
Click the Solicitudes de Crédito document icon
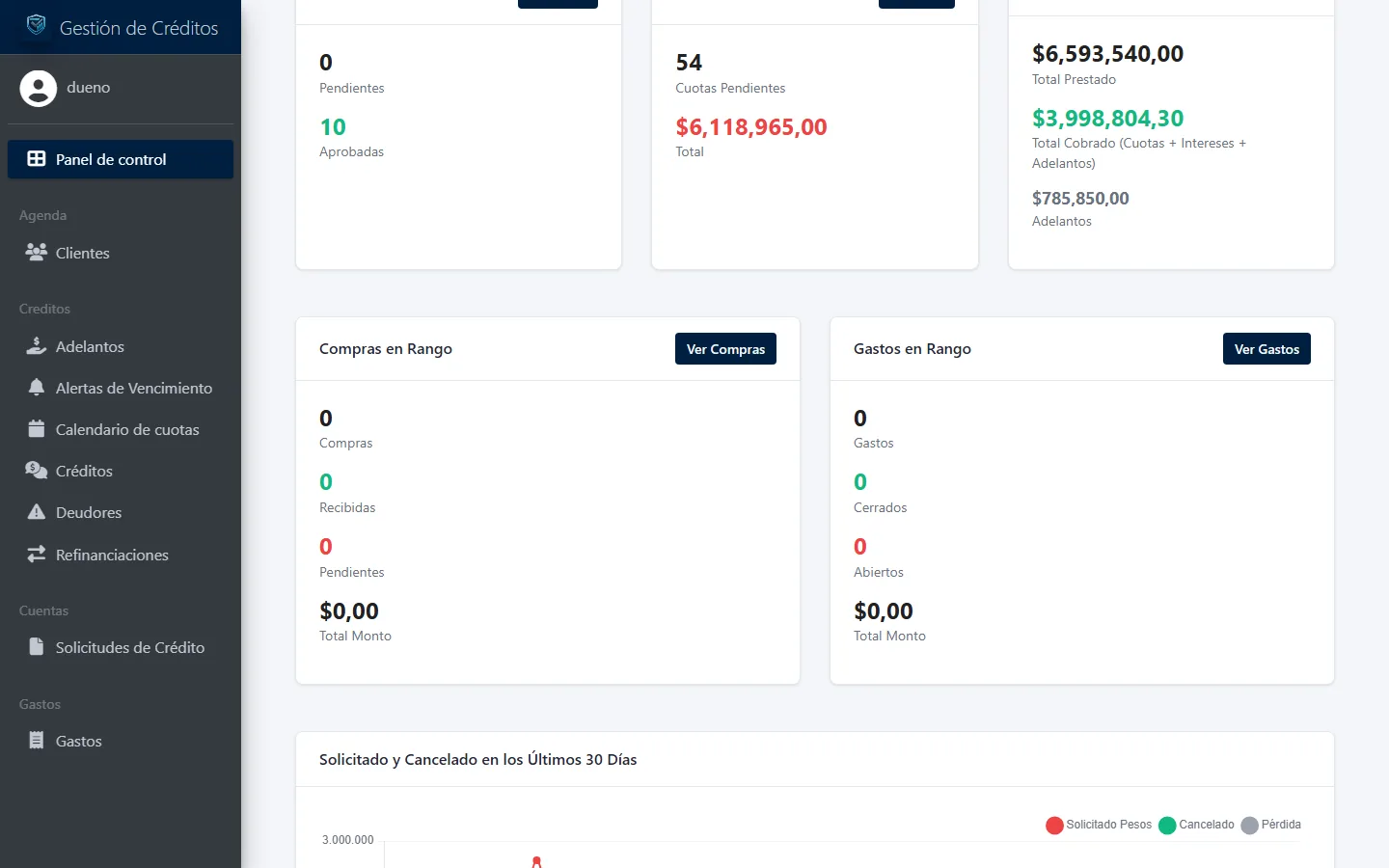tap(37, 646)
